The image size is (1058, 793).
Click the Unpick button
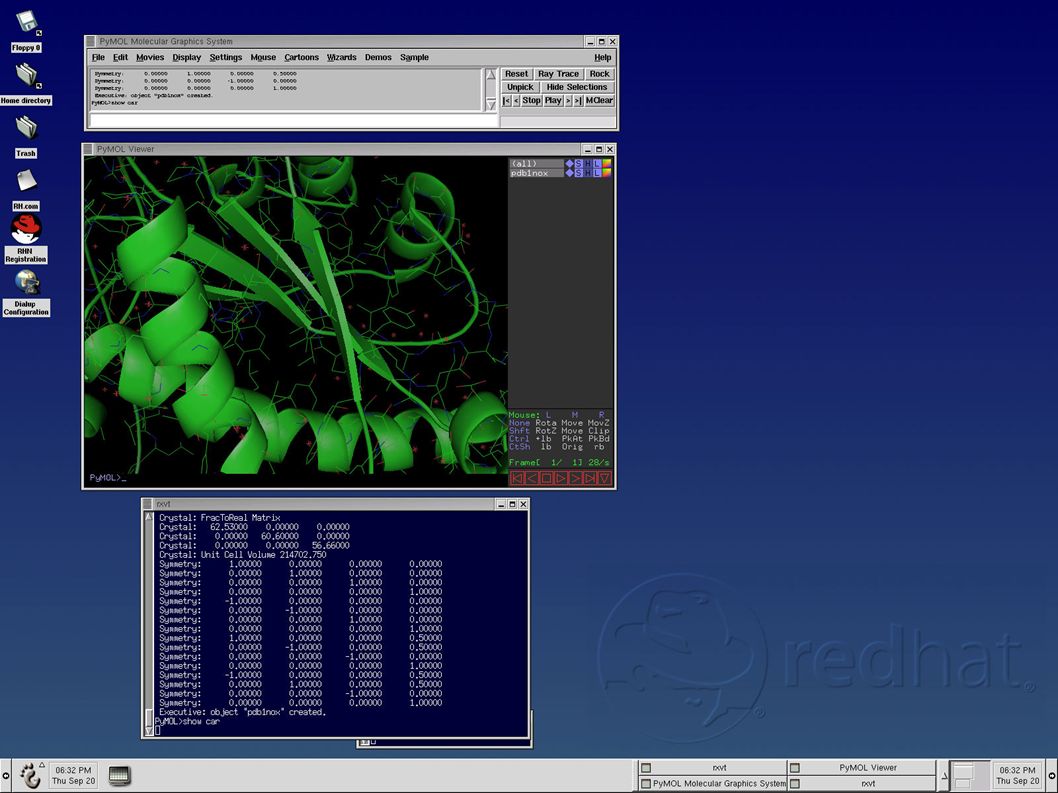[520, 87]
